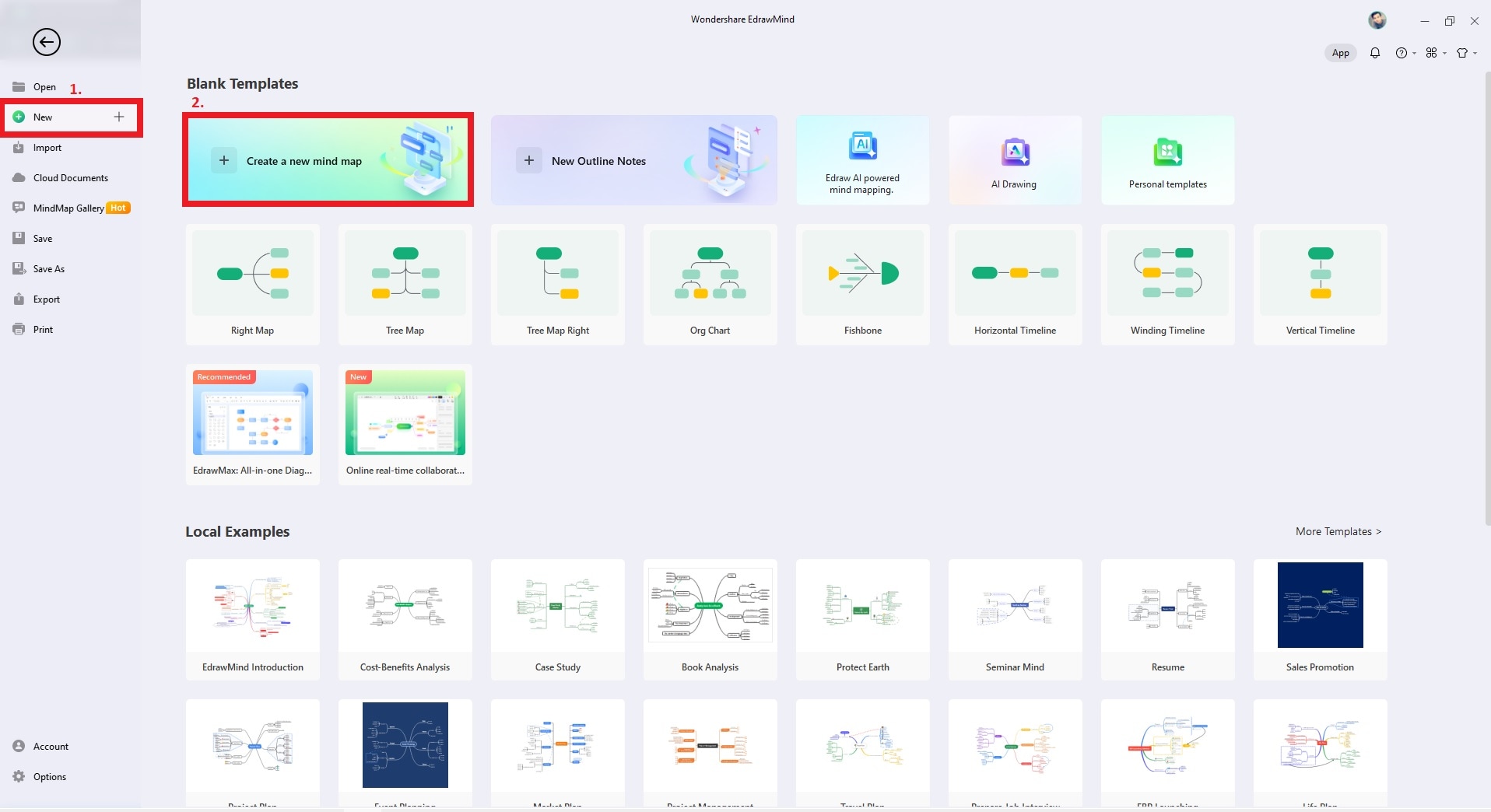Click the Open folder icon
Image resolution: width=1491 pixels, height=812 pixels.
(19, 86)
